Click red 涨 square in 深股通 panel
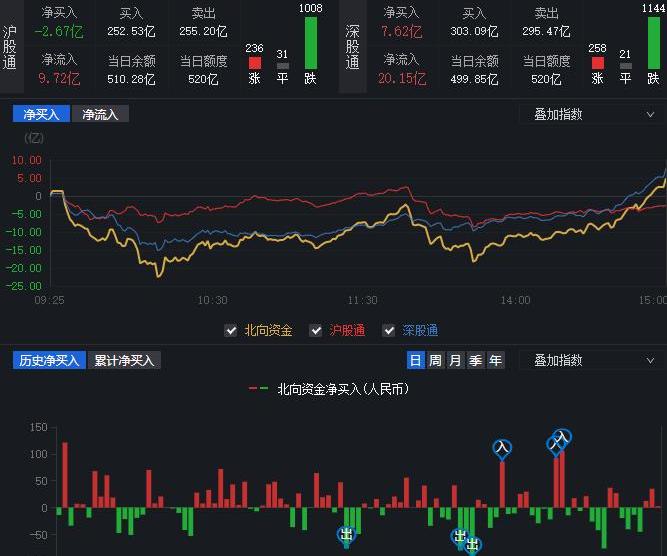667x556 pixels. pos(597,63)
